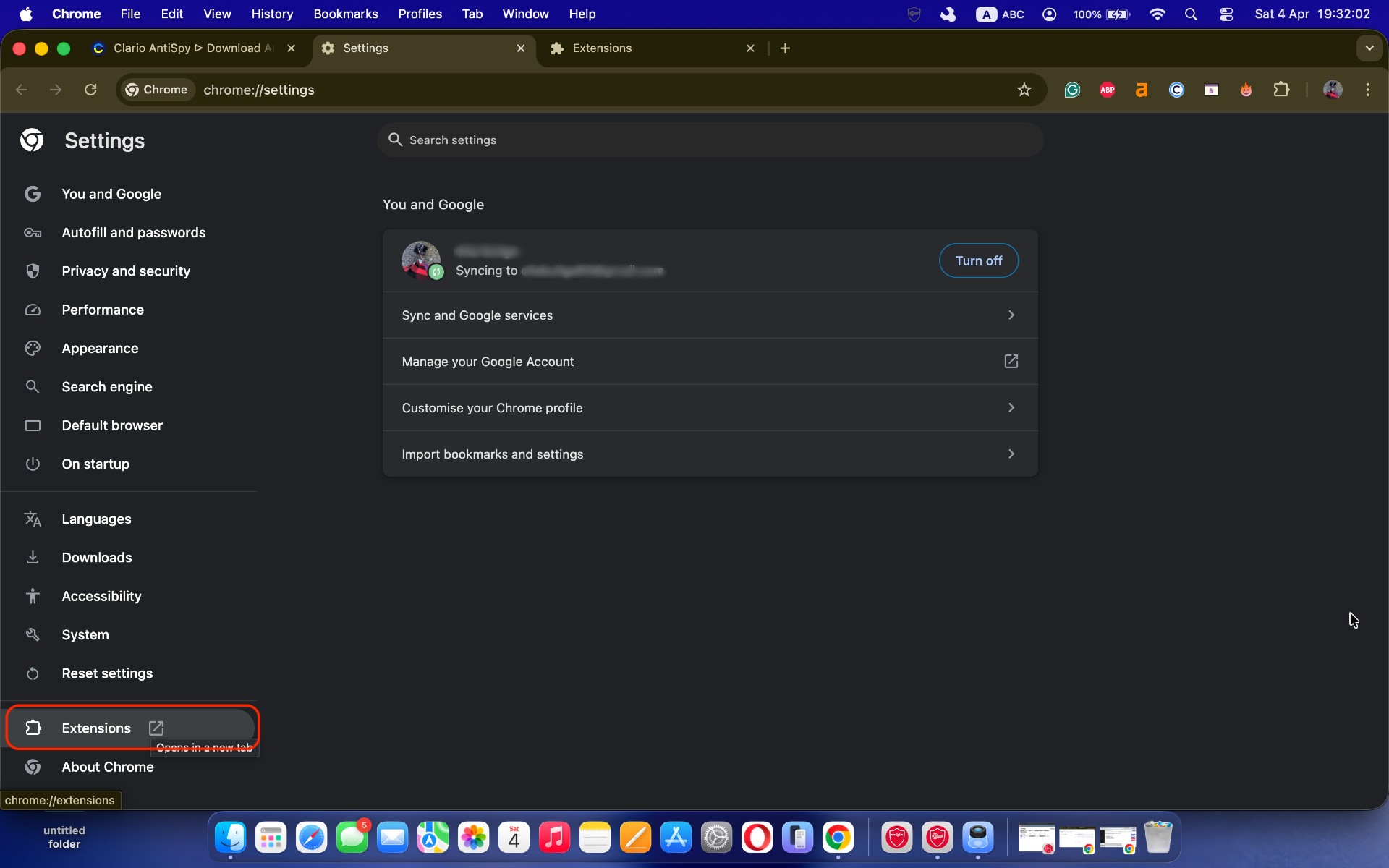The height and width of the screenshot is (868, 1389).
Task: Open the Grammarly extension icon
Action: point(1072,90)
